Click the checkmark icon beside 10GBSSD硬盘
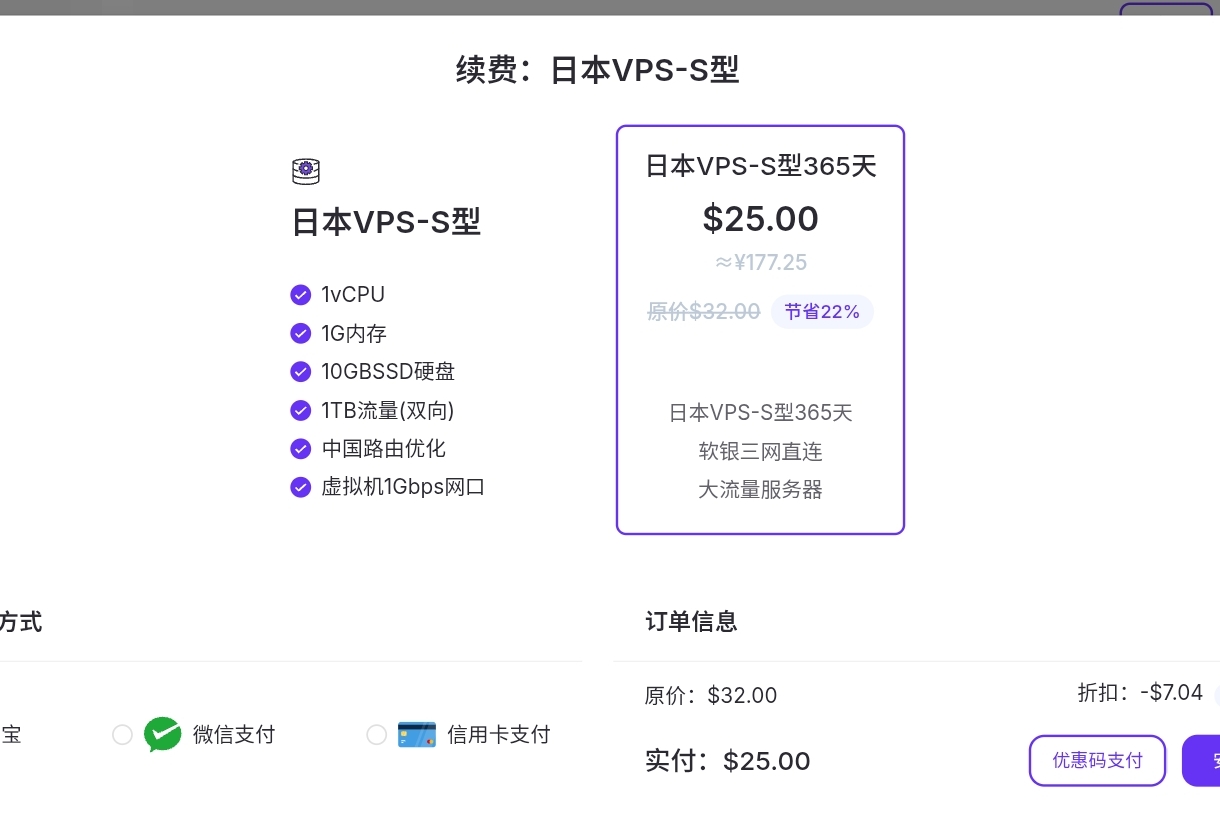The image size is (1220, 826). click(300, 372)
